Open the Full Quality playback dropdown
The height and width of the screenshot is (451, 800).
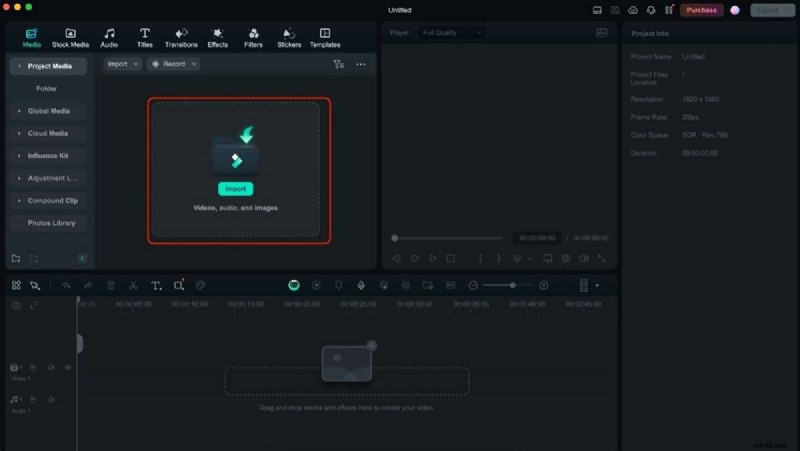[x=452, y=33]
